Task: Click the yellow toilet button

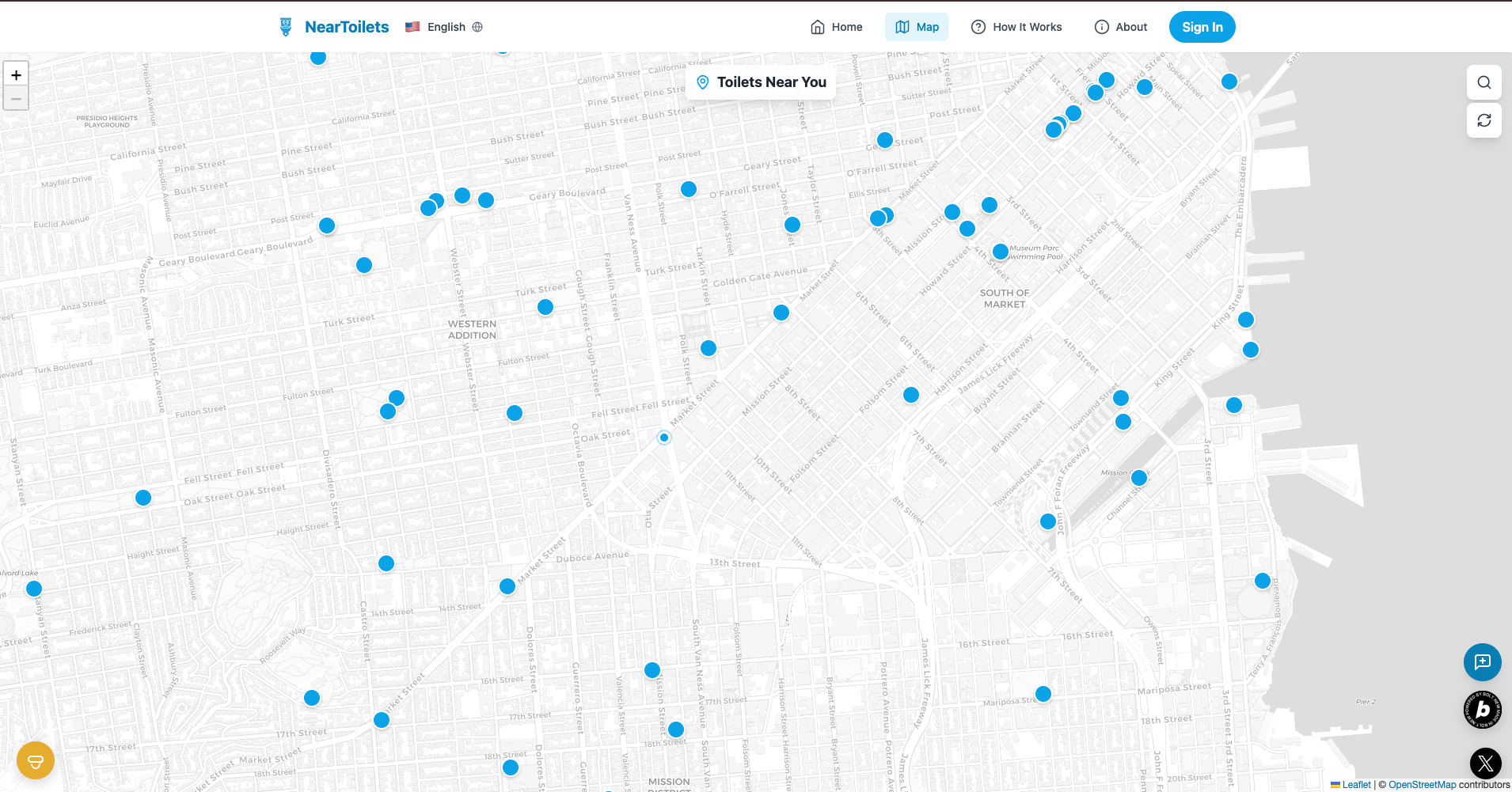Action: coord(36,761)
